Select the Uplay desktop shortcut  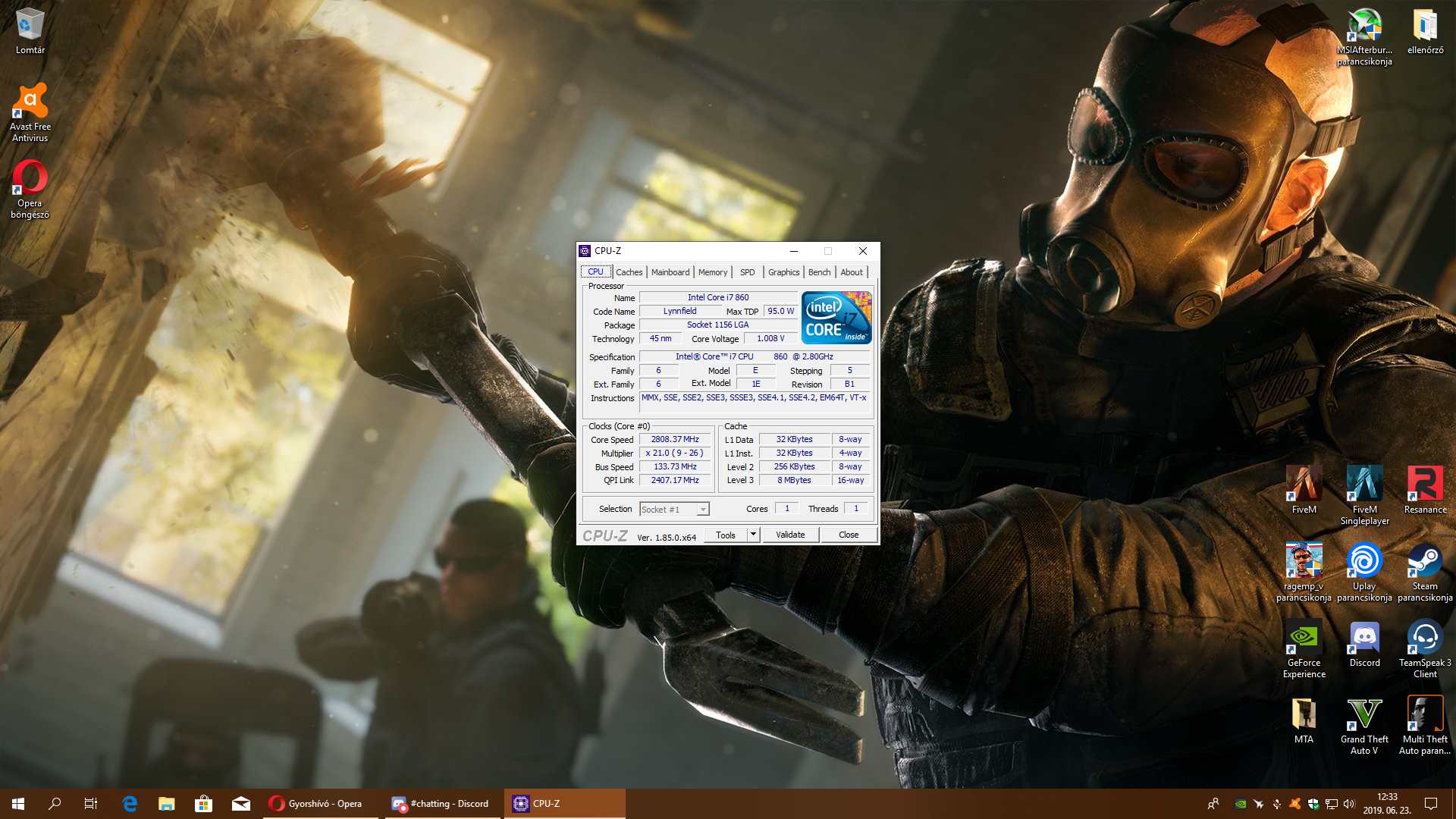[x=1364, y=573]
